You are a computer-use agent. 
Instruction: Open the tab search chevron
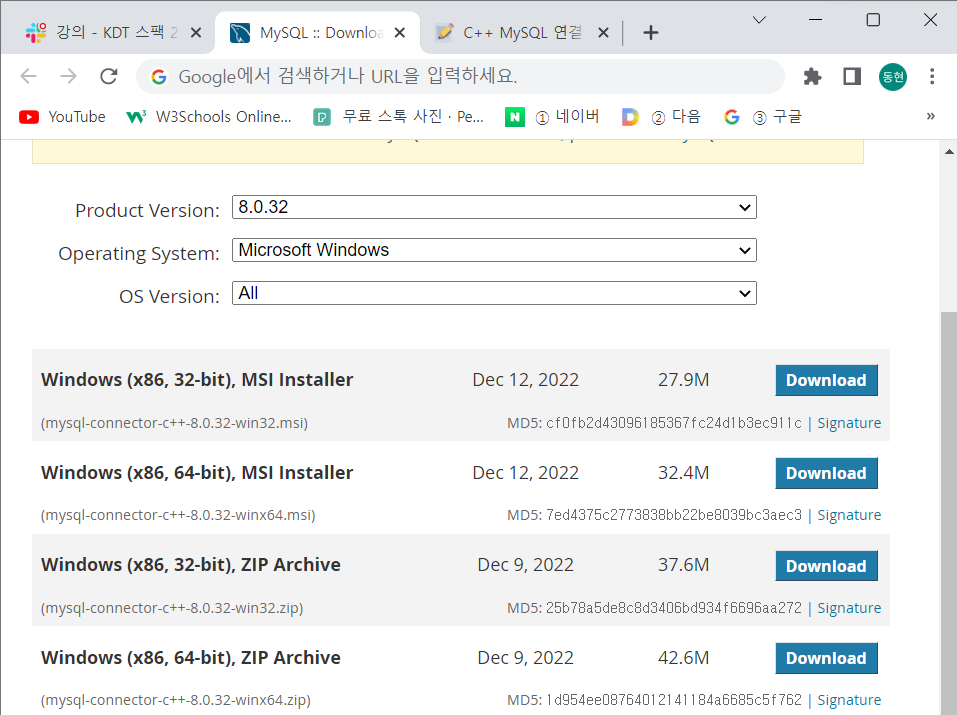pos(759,20)
